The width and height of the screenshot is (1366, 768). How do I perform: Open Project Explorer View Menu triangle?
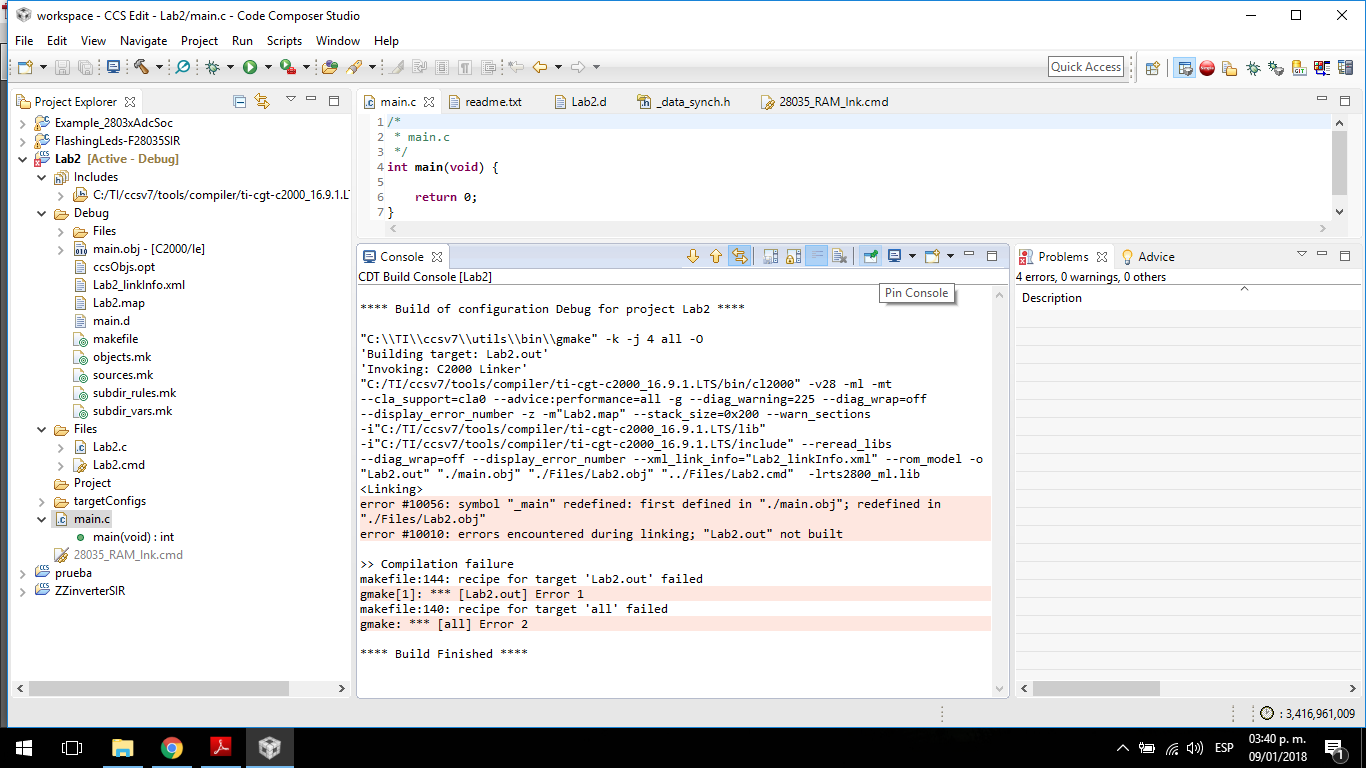click(290, 100)
